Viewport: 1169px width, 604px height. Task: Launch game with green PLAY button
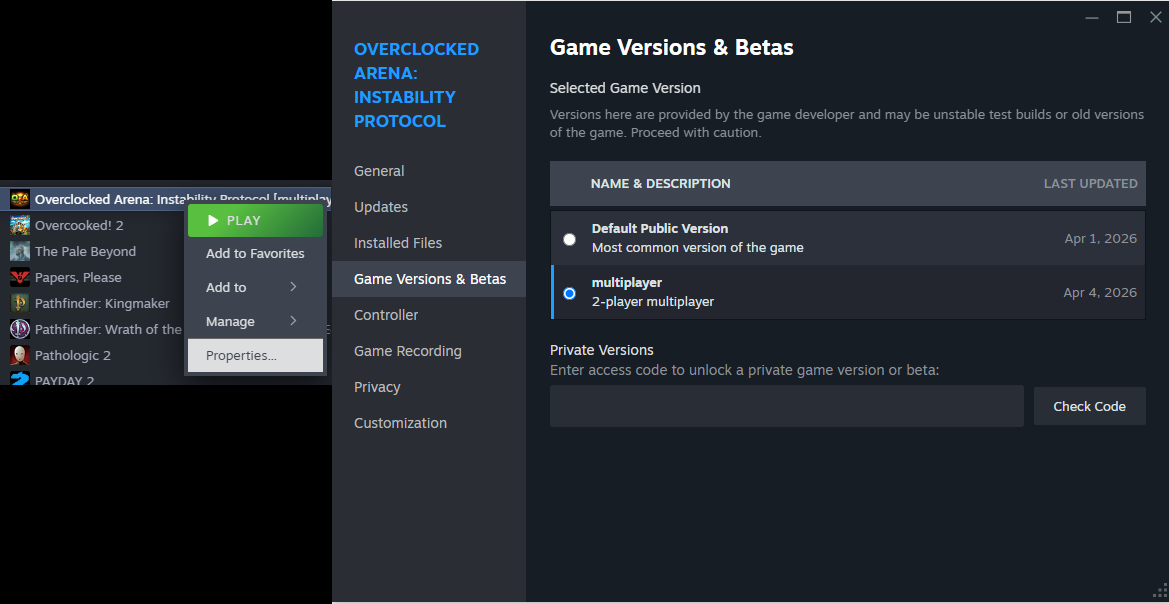(255, 221)
